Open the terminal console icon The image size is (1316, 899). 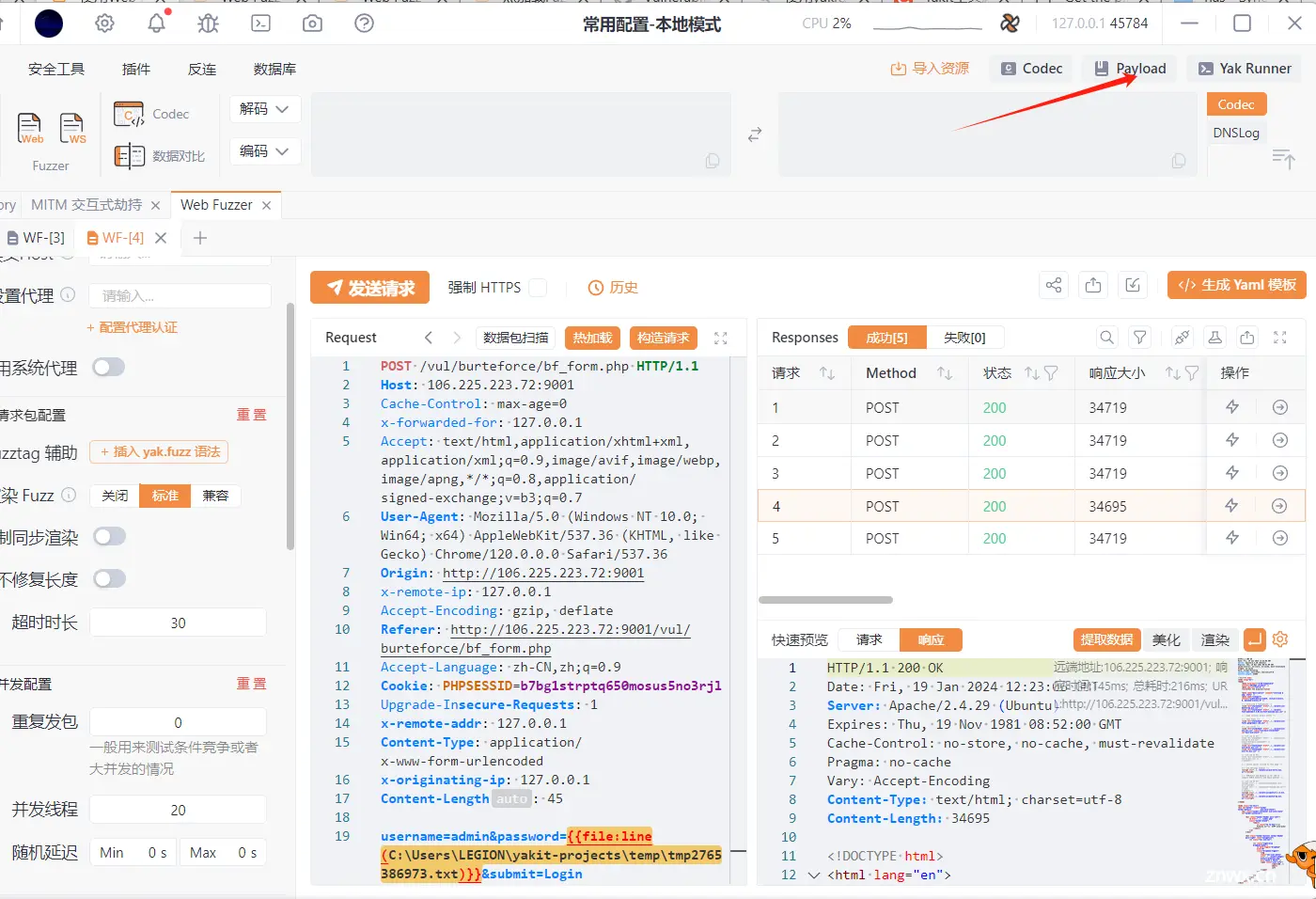coord(260,24)
